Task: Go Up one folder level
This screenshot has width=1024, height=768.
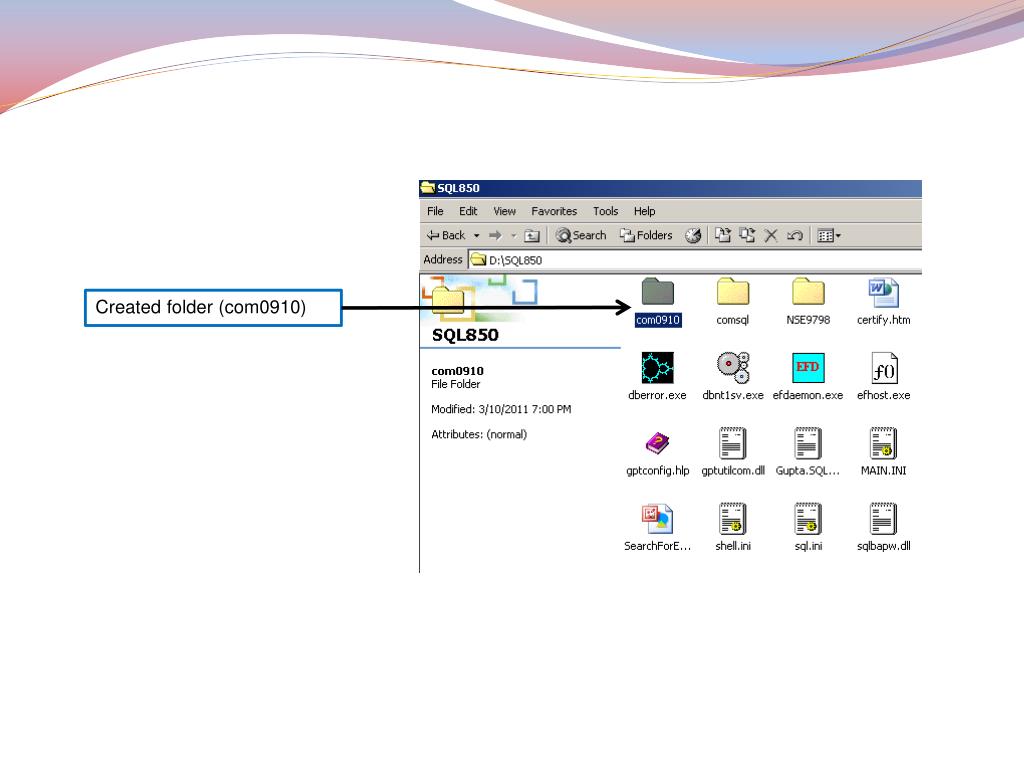Action: tap(532, 236)
